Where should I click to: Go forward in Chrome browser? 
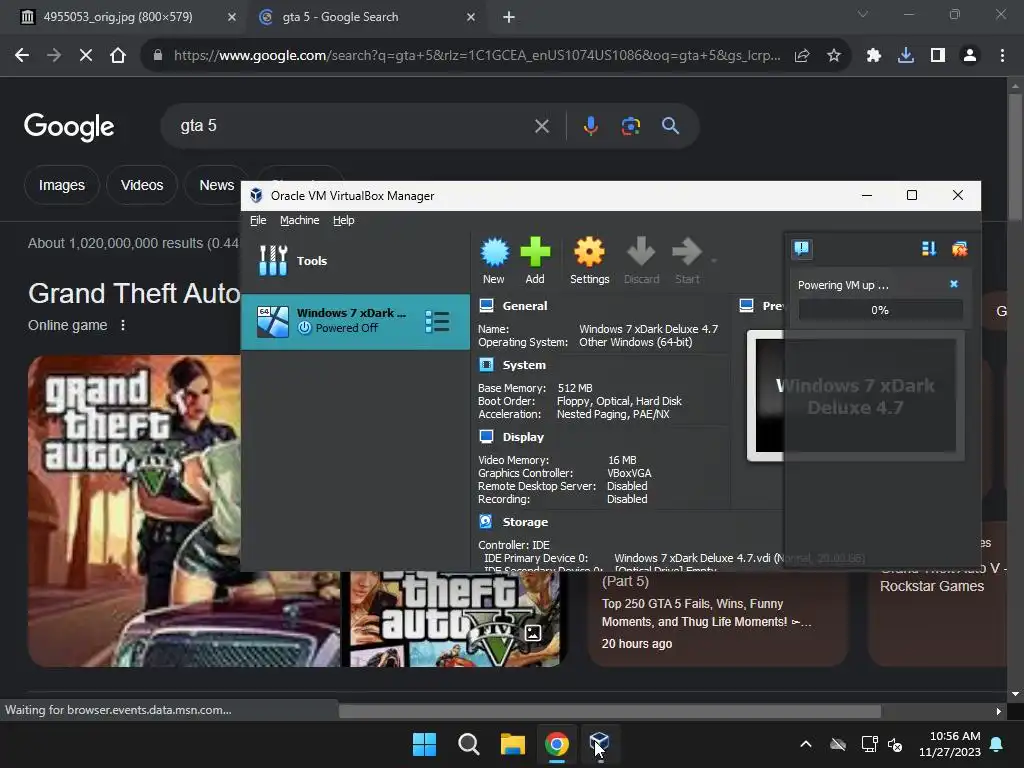coord(54,56)
